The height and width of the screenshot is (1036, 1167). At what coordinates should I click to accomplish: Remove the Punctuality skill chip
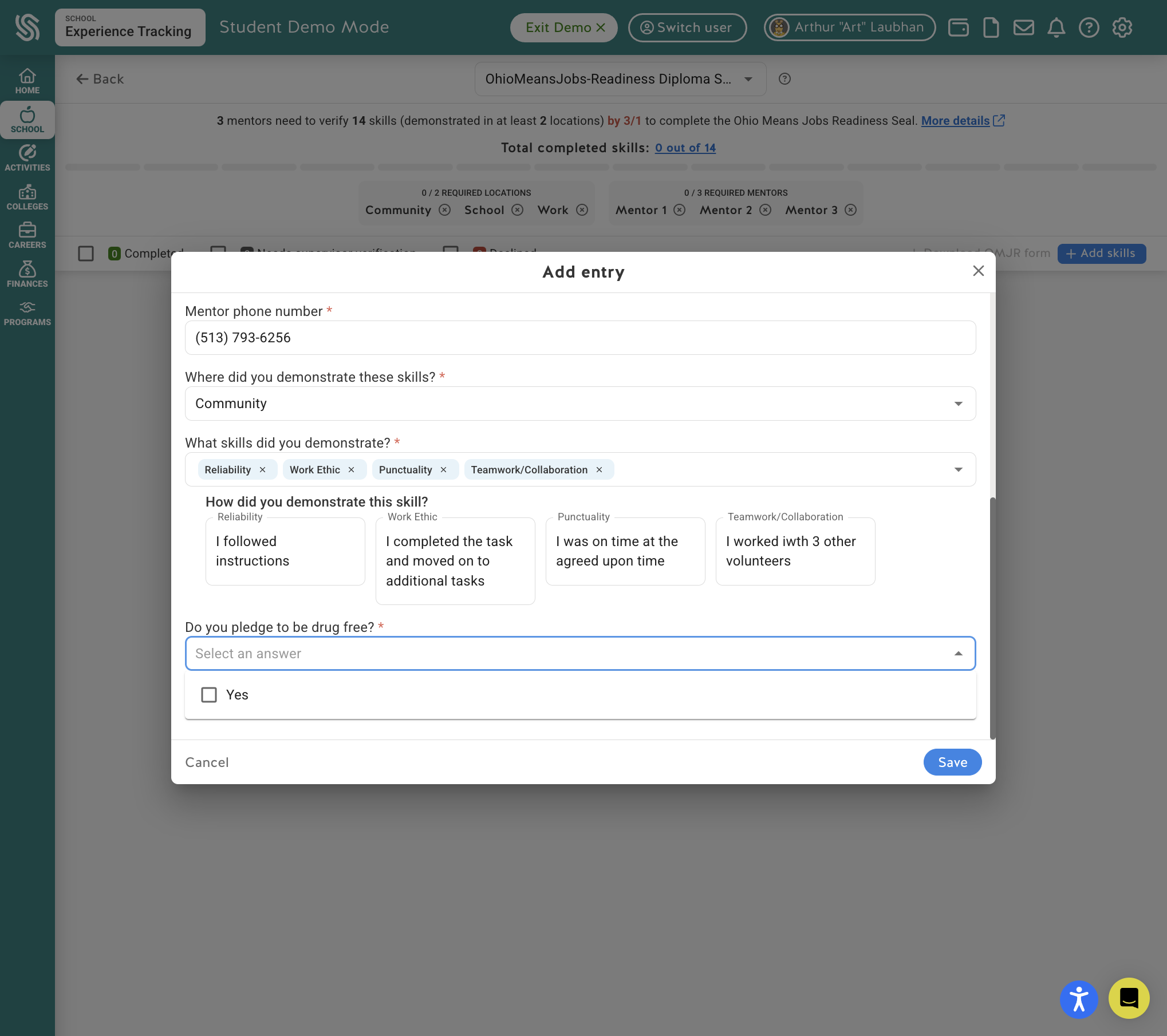click(x=443, y=470)
